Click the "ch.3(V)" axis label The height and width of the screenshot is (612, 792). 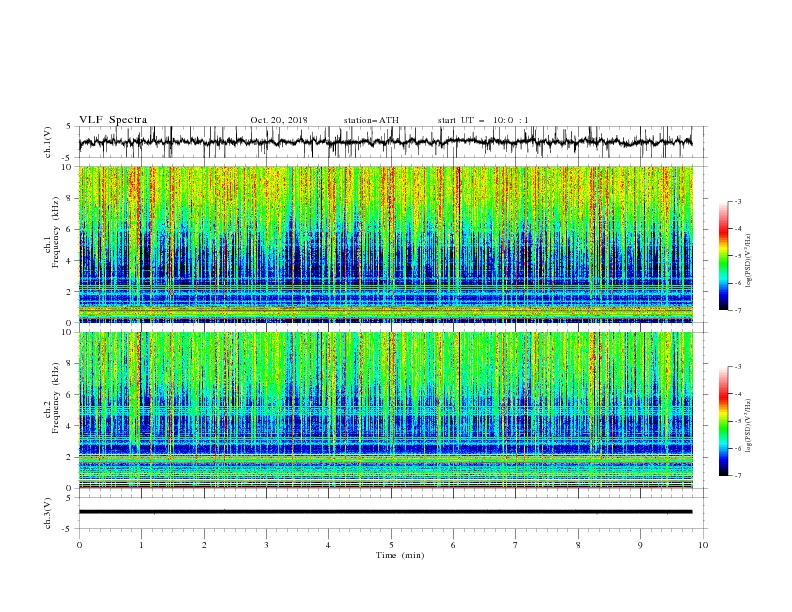(48, 513)
